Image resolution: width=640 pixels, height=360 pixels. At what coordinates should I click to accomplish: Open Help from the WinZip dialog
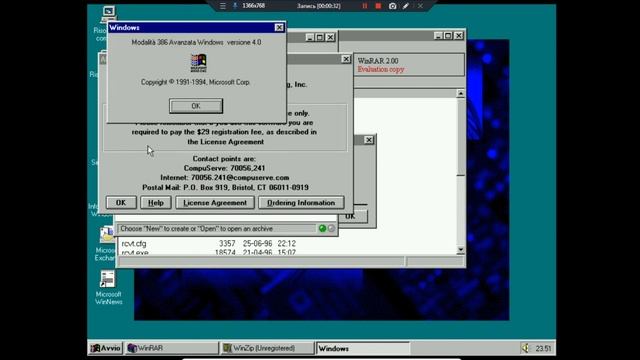tap(156, 203)
